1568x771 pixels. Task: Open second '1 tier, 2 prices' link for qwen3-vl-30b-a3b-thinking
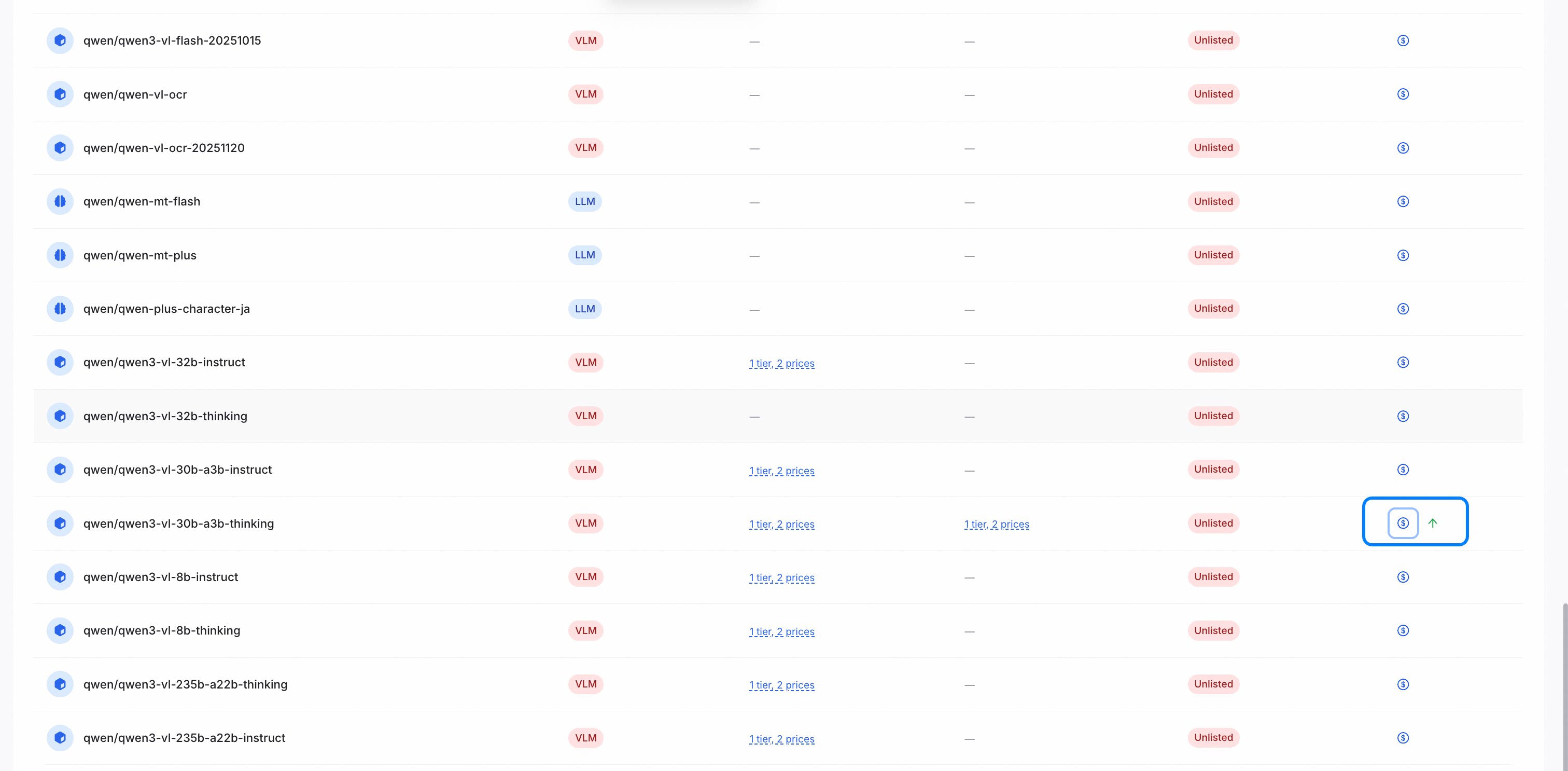(997, 524)
